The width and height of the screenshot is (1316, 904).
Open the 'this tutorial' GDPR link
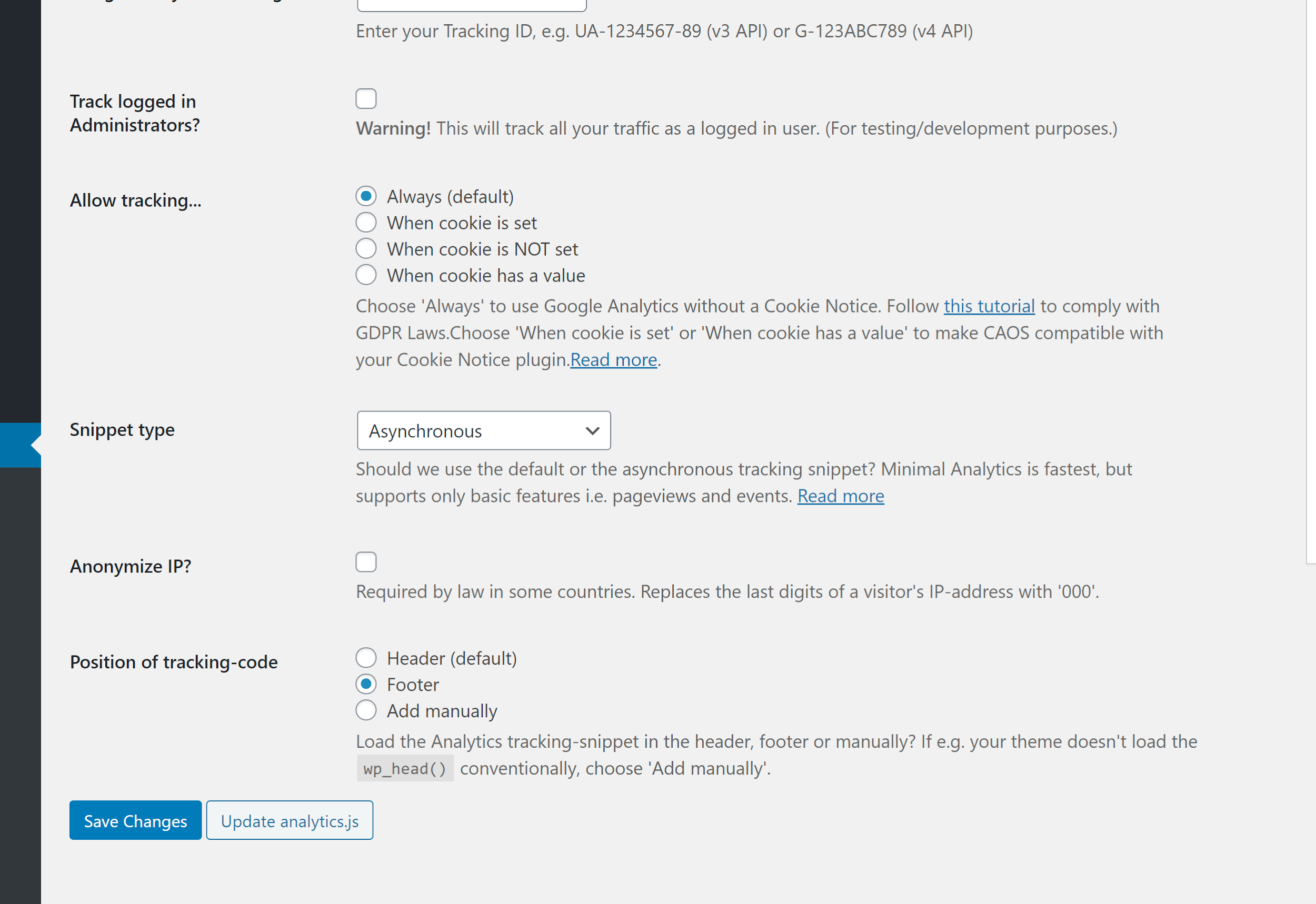click(989, 306)
